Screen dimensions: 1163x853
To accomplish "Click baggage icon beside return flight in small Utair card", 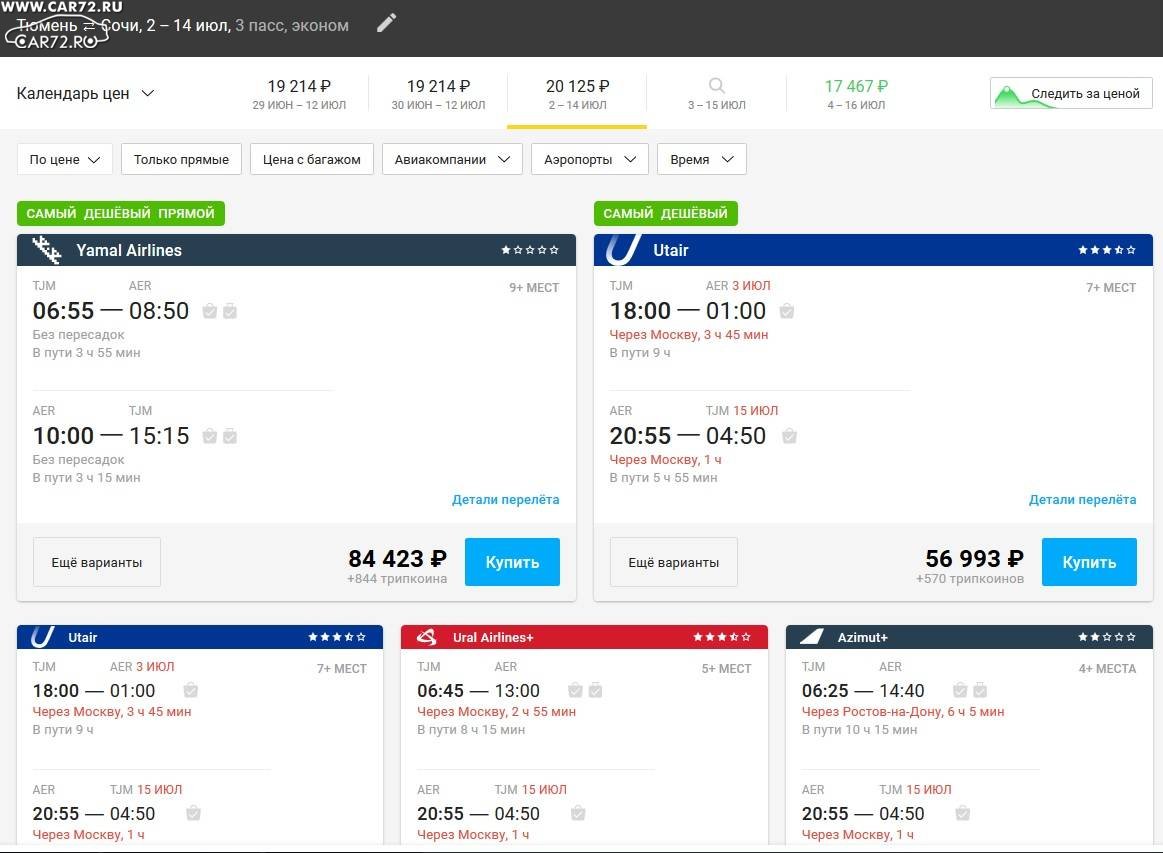I will tap(194, 814).
